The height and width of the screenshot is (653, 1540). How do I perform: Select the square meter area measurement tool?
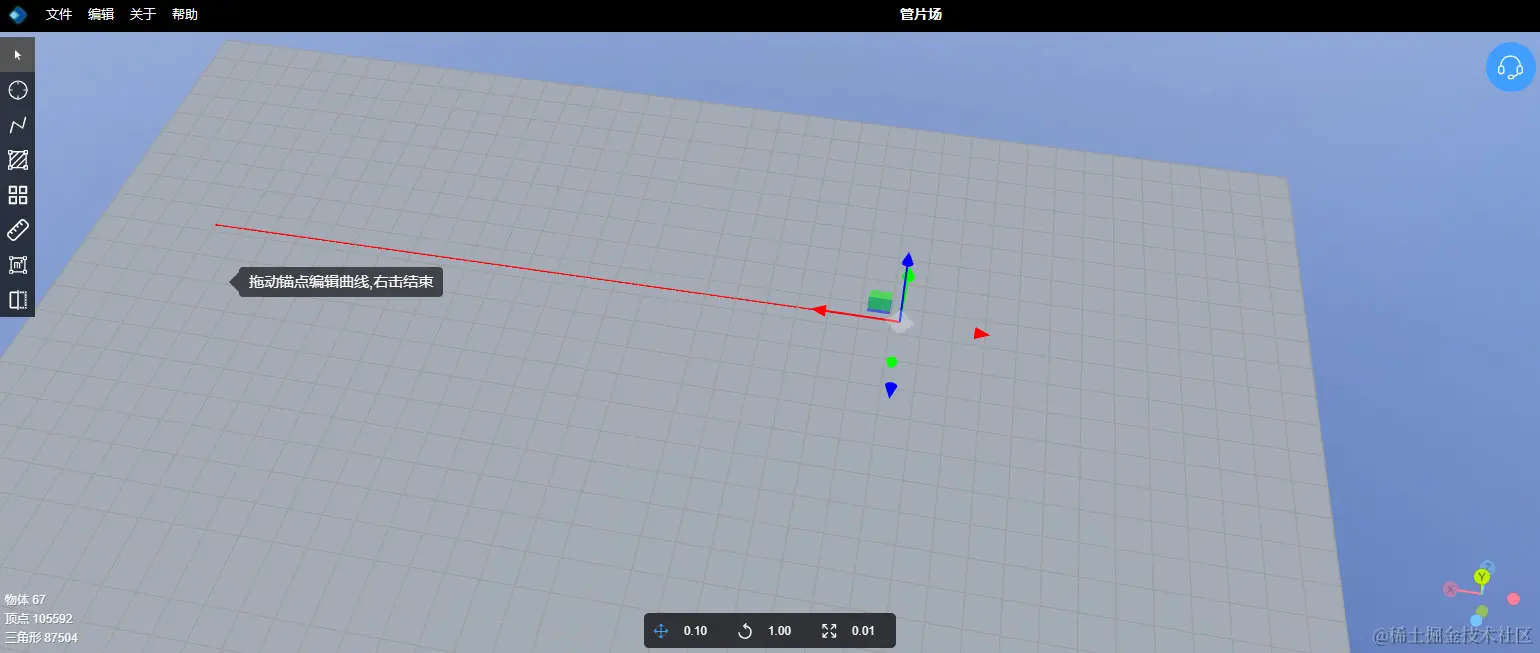point(17,265)
